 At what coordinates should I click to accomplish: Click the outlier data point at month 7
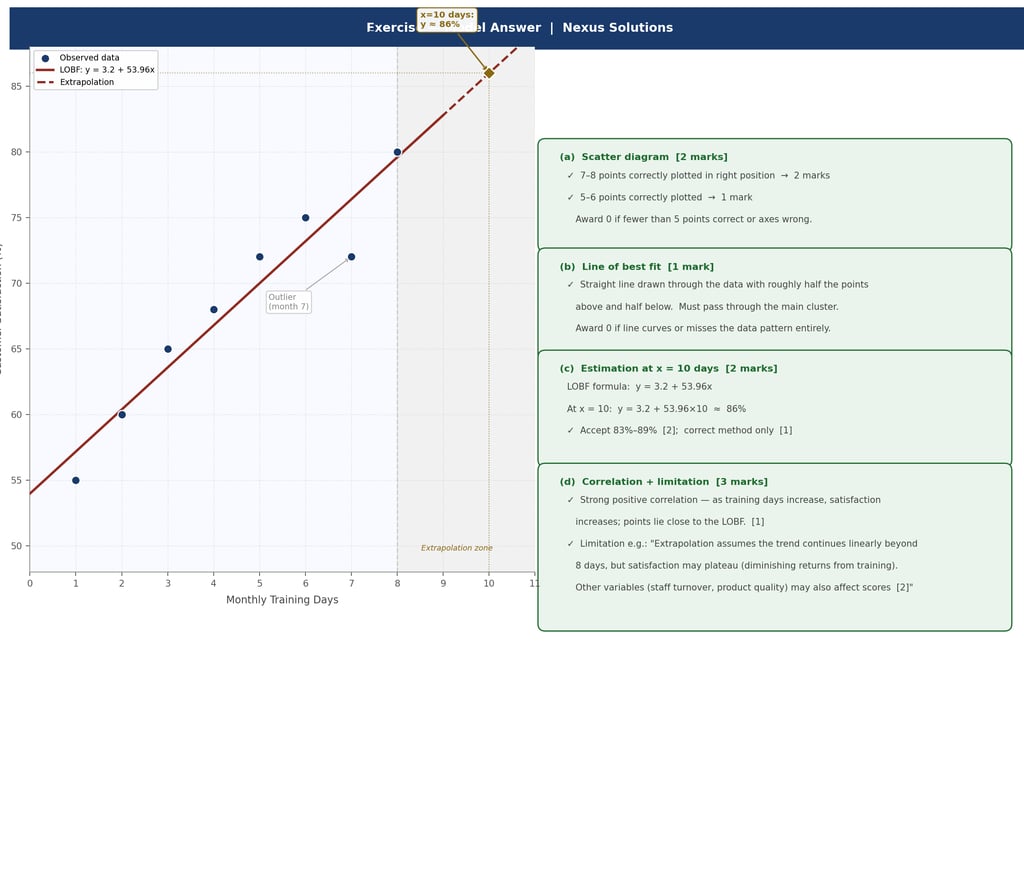tap(351, 257)
